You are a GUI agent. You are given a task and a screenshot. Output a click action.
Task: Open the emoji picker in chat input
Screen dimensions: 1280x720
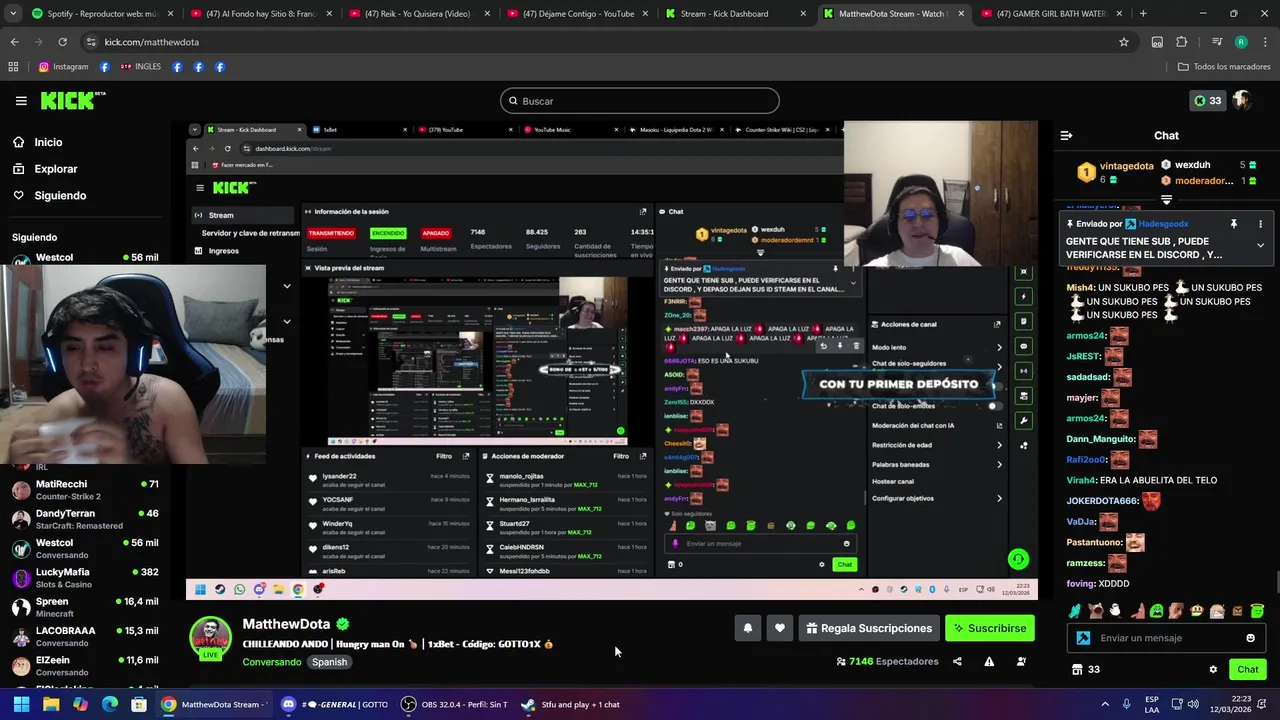coord(1250,638)
